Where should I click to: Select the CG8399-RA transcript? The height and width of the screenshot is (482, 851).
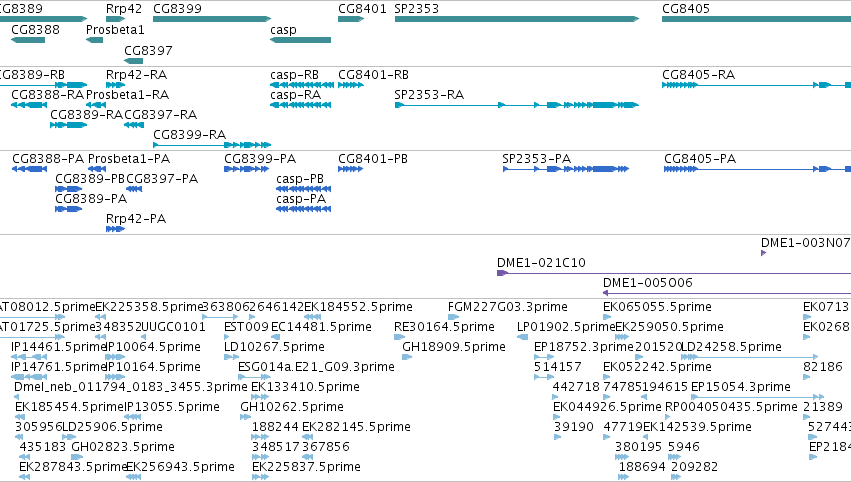(212, 145)
